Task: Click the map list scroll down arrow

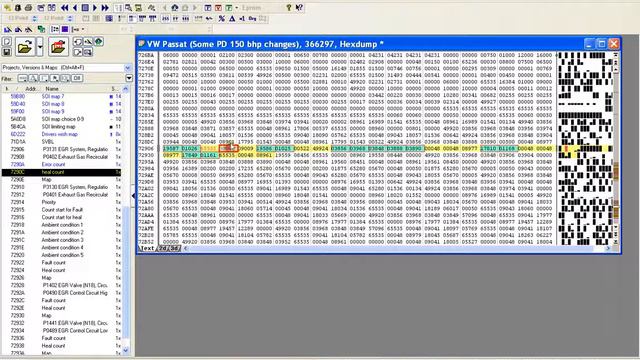Action: [125, 350]
